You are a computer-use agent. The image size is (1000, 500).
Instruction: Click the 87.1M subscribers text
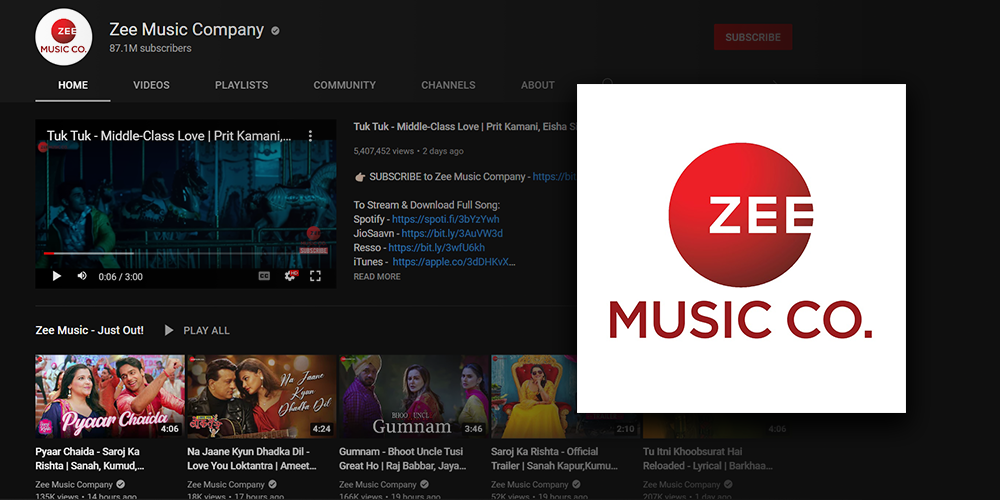tap(150, 48)
